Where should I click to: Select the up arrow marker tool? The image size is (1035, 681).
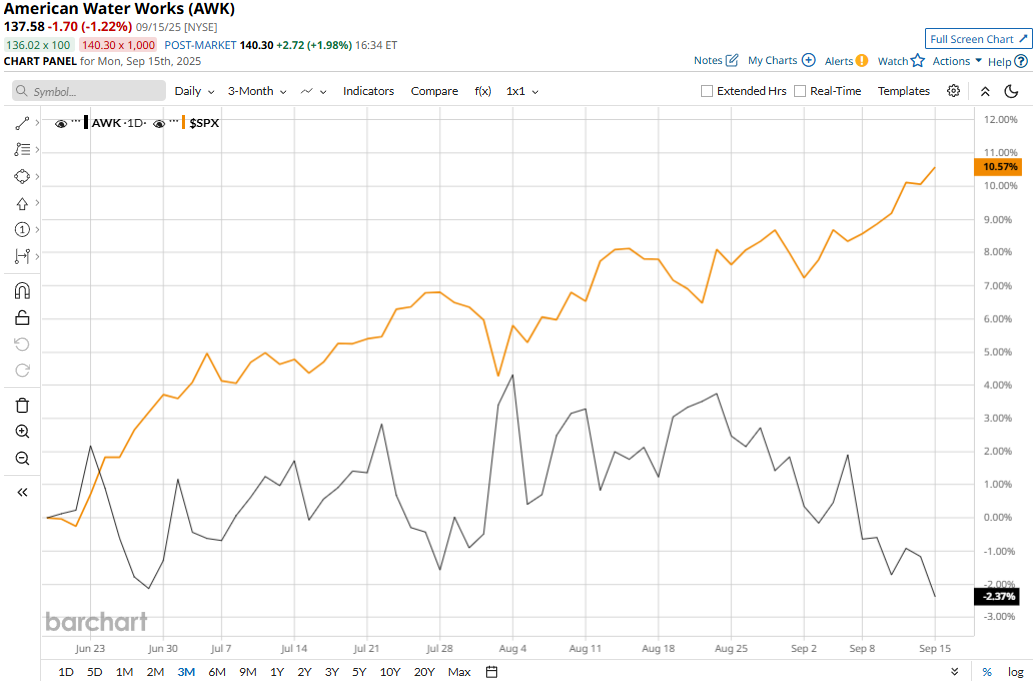point(22,203)
